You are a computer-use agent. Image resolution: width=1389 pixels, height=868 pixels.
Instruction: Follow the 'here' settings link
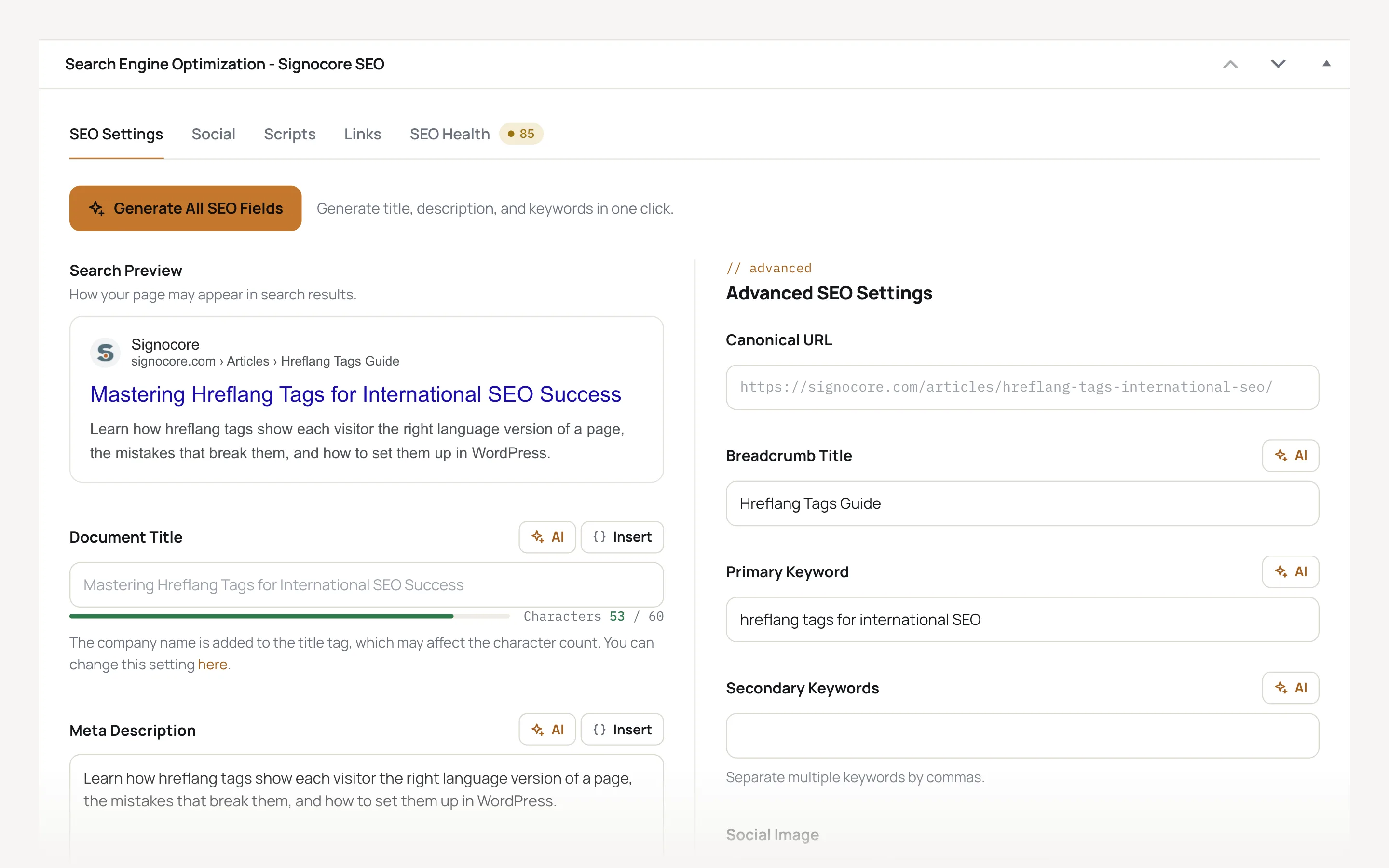pos(212,664)
